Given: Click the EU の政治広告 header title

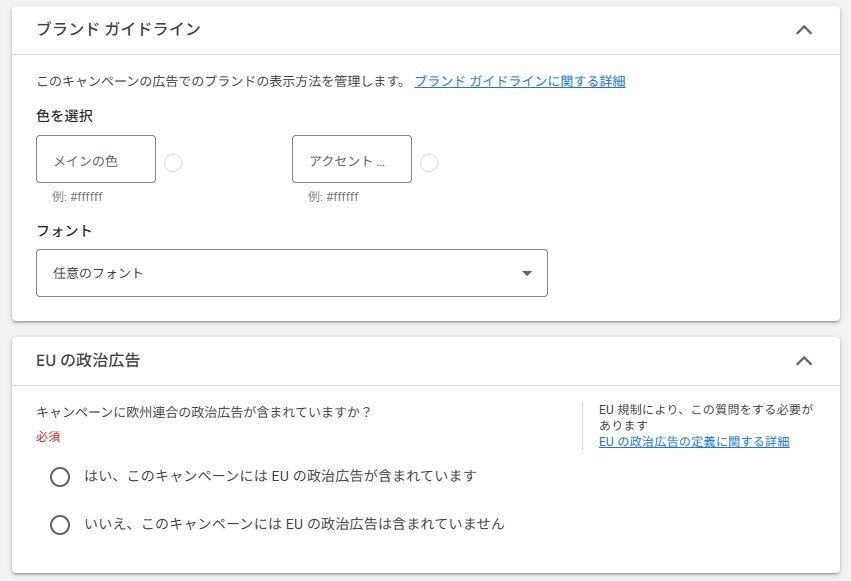Looking at the screenshot, I should [x=88, y=361].
